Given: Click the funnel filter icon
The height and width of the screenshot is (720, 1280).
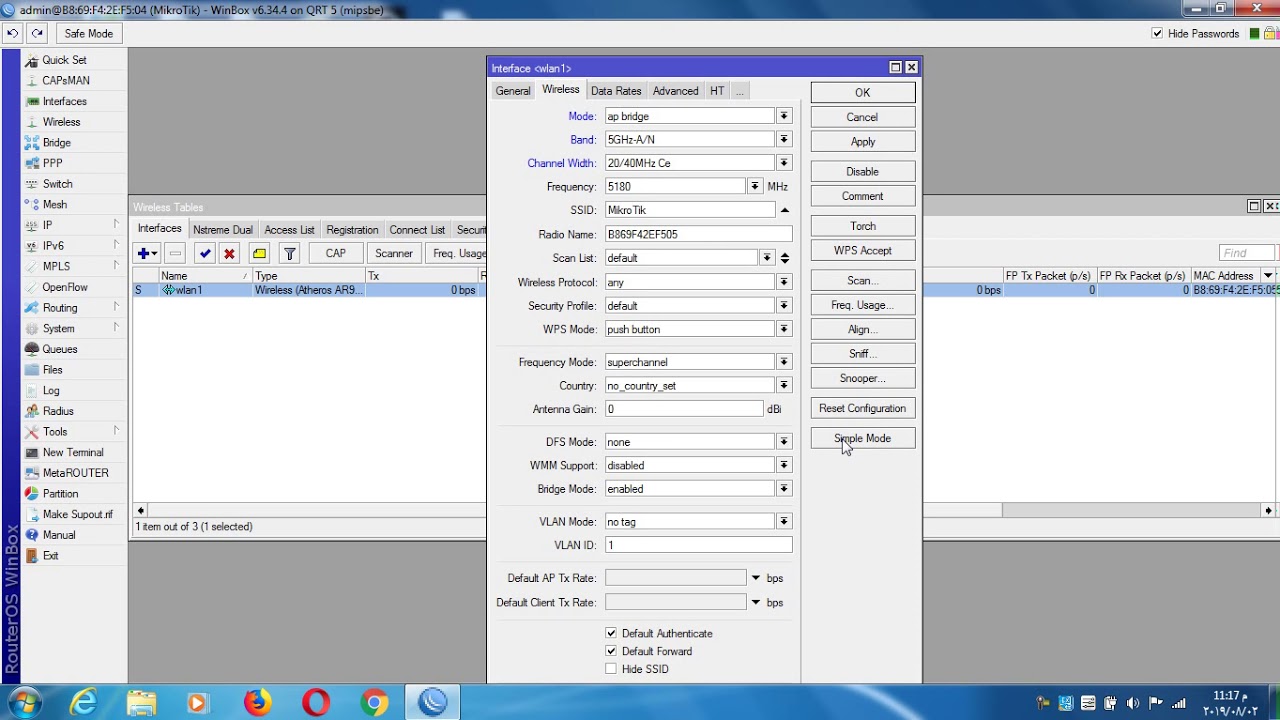Looking at the screenshot, I should coord(290,254).
